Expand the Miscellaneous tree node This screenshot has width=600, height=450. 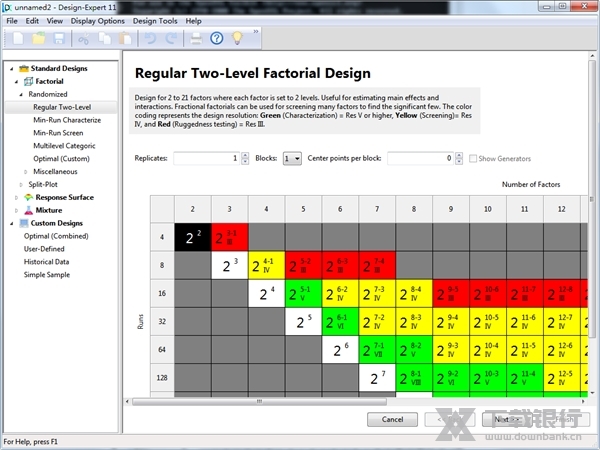26,172
